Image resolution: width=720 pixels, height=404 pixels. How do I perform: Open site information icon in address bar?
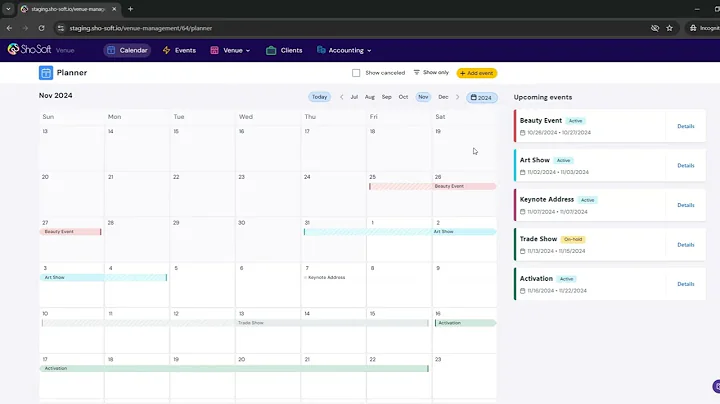pyautogui.click(x=61, y=28)
